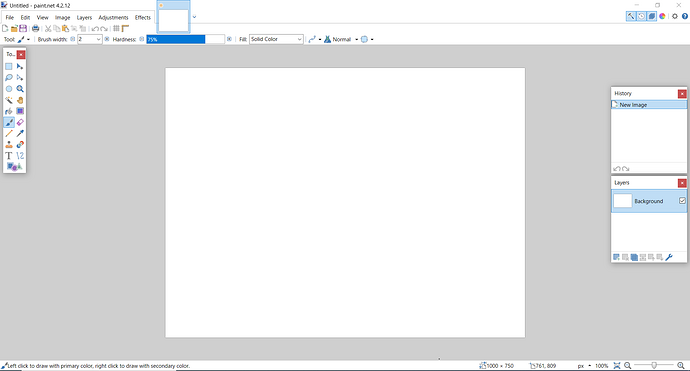690x371 pixels.
Task: Paste using the clipboard icon
Action: pos(65,29)
